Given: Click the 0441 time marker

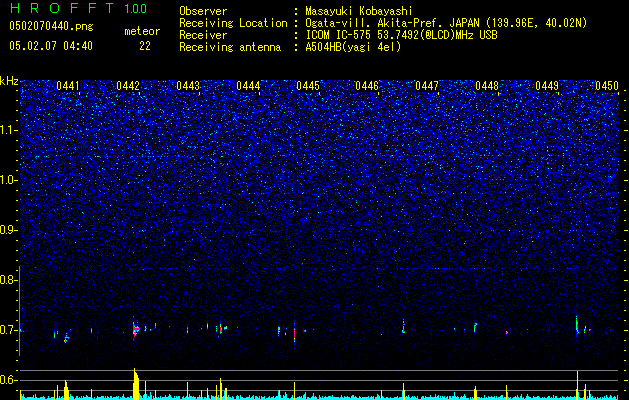Looking at the screenshot, I should tap(68, 86).
